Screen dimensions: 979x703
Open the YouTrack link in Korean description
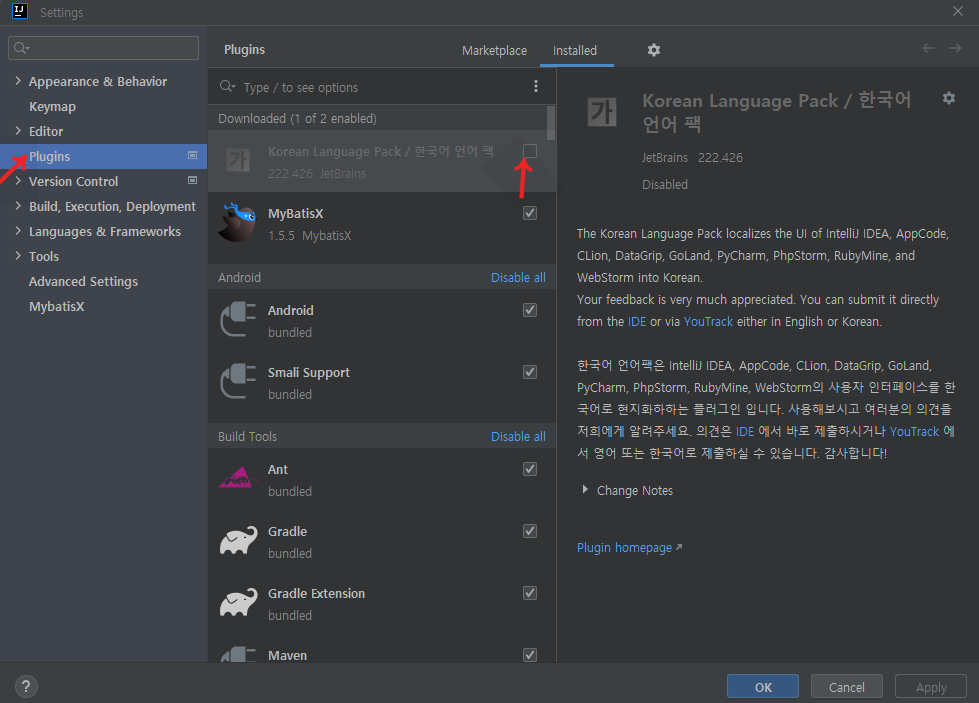(x=914, y=431)
